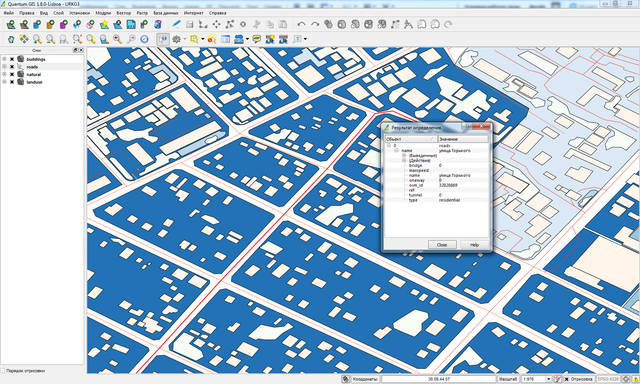Expand the roads layer in the legend

(4, 67)
